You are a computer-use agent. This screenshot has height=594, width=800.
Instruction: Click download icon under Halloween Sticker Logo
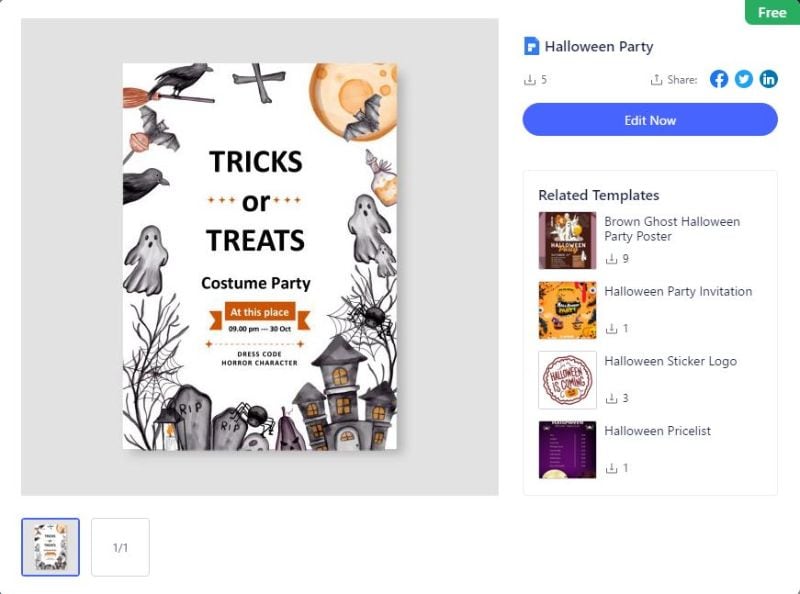tap(611, 398)
